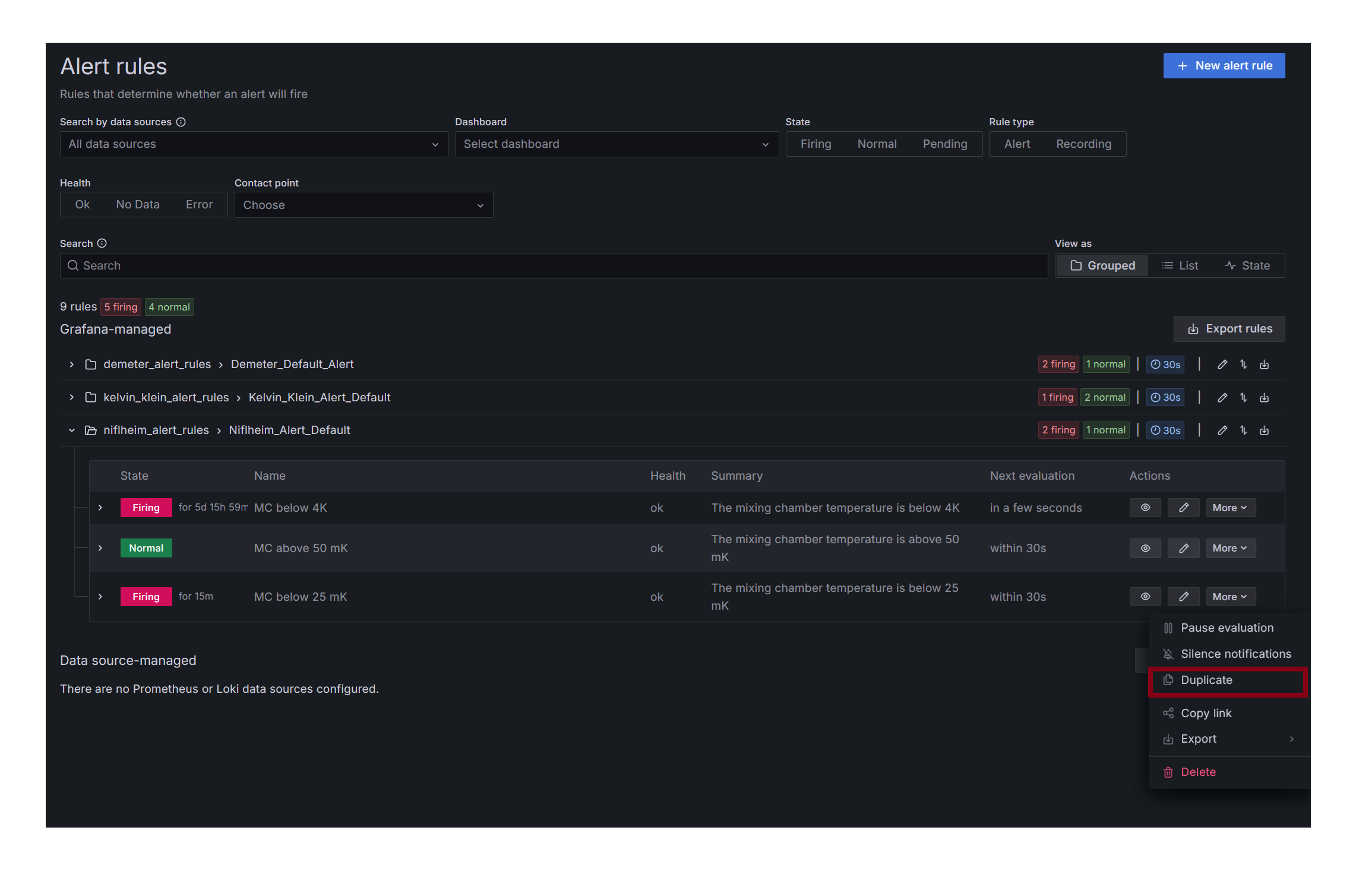
Task: Filter State by Firing
Action: pyautogui.click(x=815, y=144)
